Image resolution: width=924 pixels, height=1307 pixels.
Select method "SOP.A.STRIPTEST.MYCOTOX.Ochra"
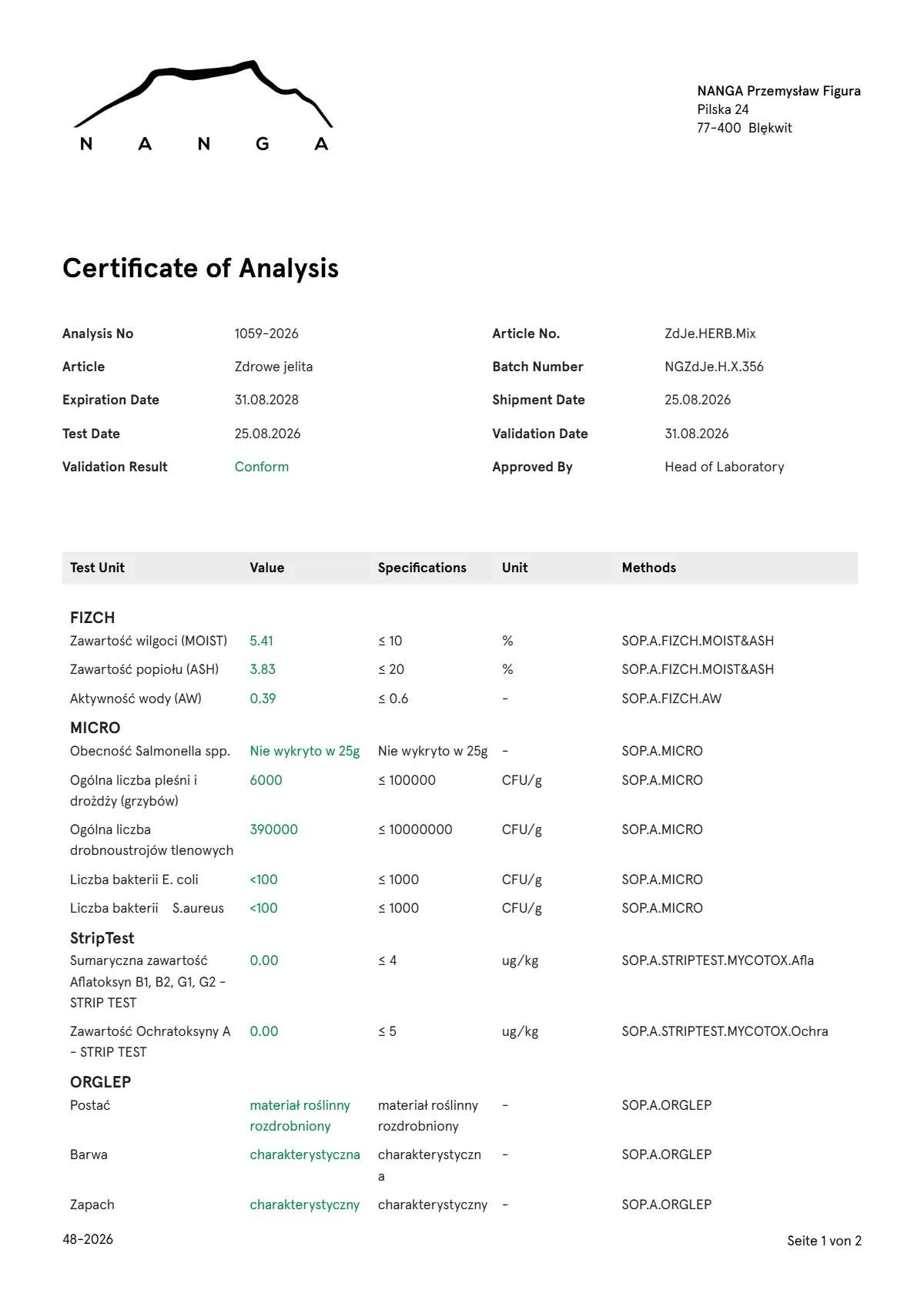click(x=725, y=1031)
